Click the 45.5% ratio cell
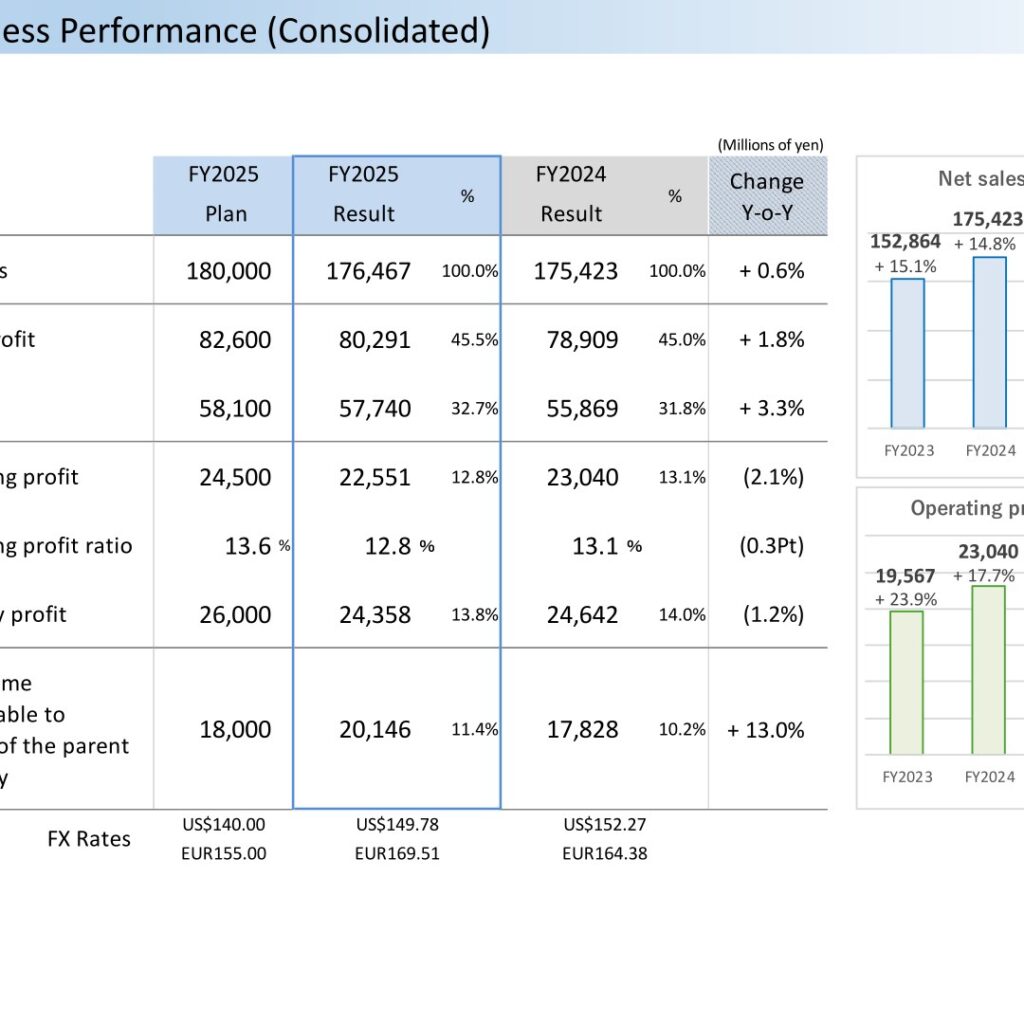 click(x=474, y=340)
